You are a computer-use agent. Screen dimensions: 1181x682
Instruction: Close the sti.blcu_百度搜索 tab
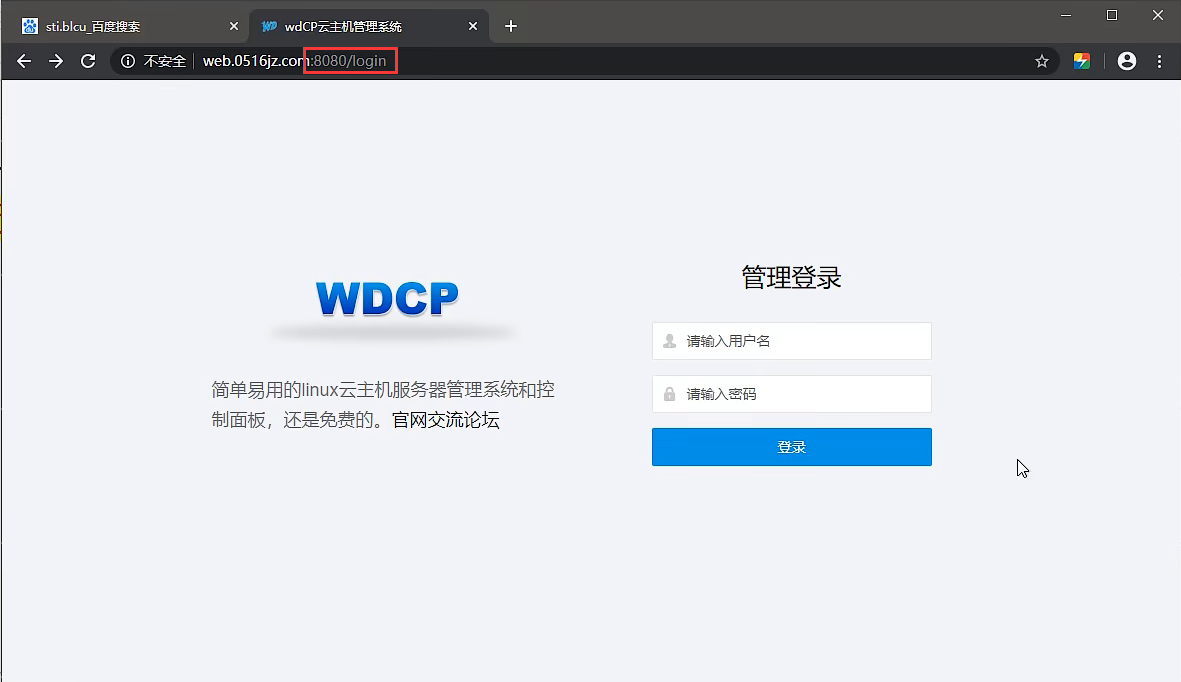click(x=233, y=26)
